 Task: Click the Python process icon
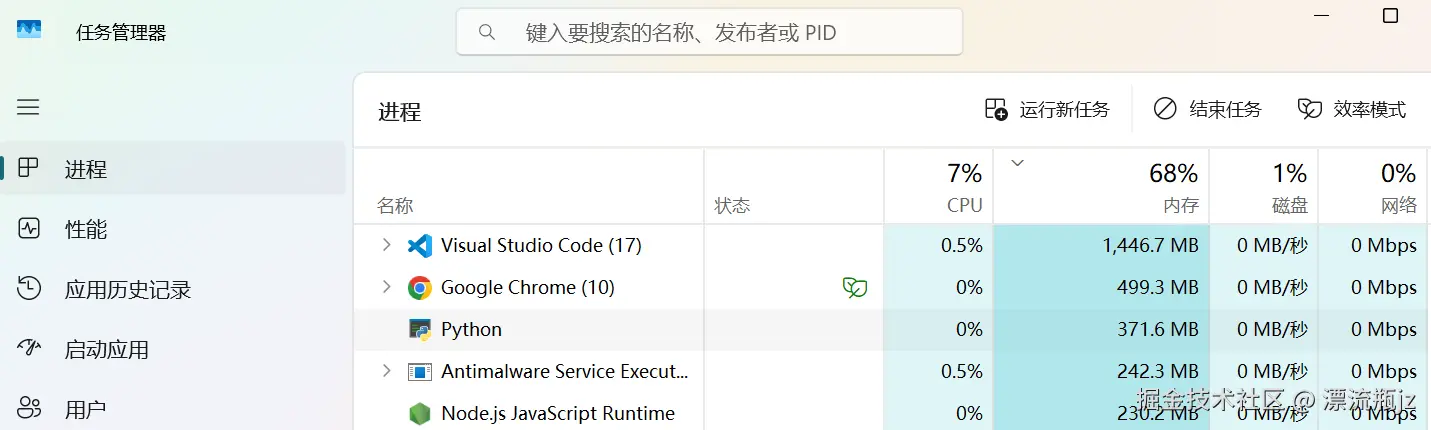(420, 330)
